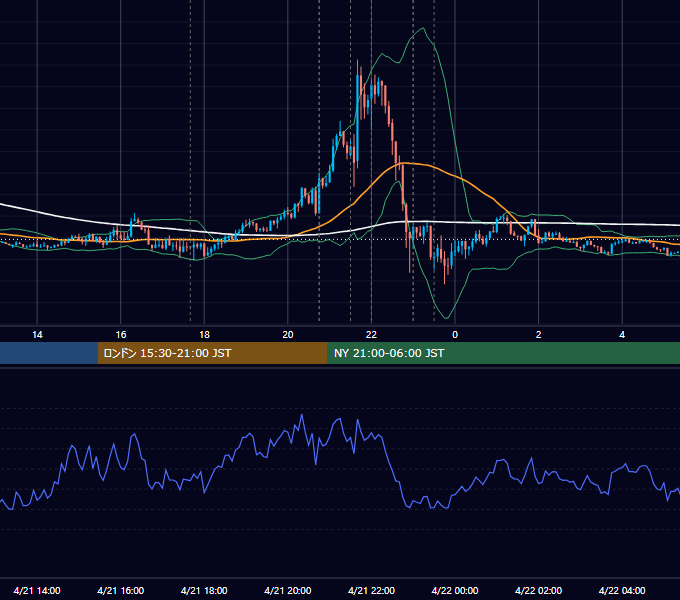Click hour label 0 on price chart axis
Image resolution: width=680 pixels, height=600 pixels.
455,335
